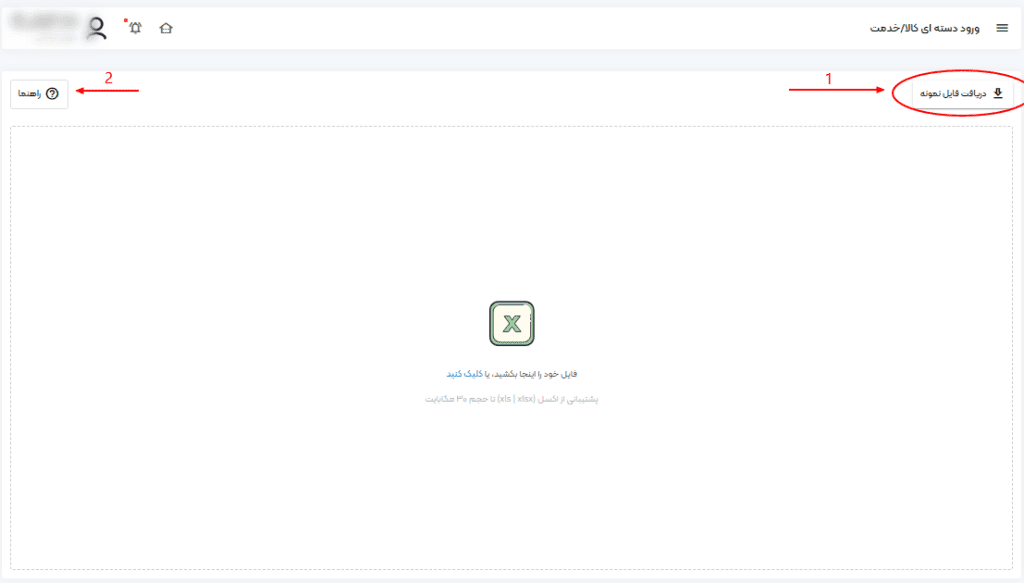
Task: Open the hamburger menu in the header
Action: coord(1002,28)
